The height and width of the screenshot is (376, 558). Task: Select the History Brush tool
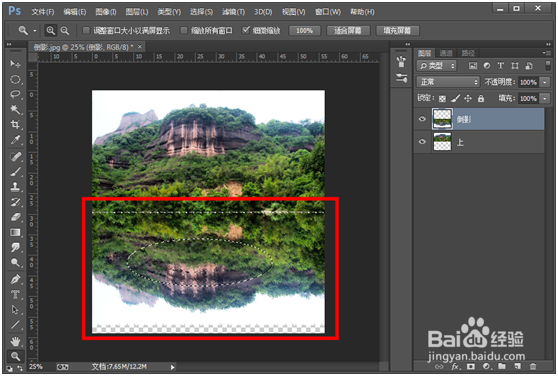point(15,202)
